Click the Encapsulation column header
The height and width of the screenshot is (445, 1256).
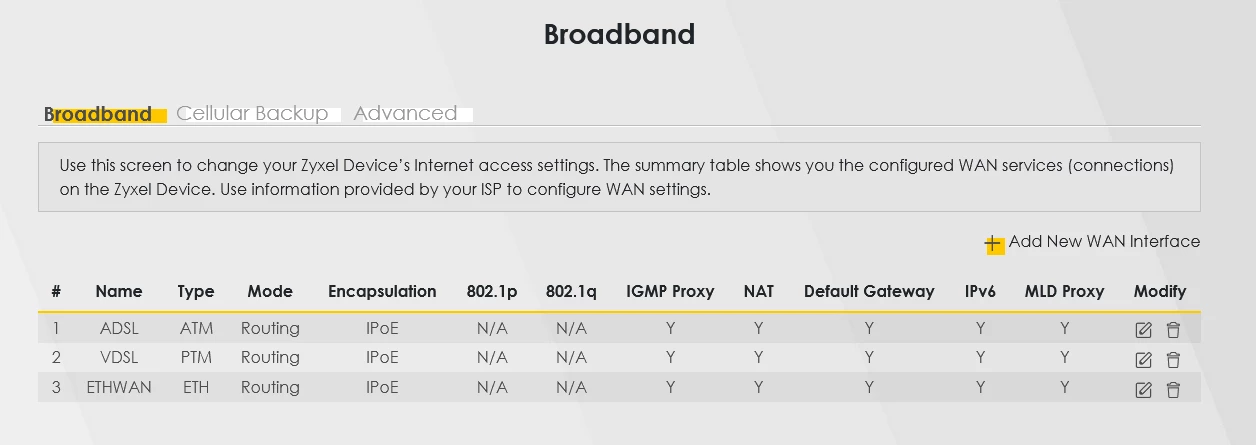pyautogui.click(x=382, y=292)
